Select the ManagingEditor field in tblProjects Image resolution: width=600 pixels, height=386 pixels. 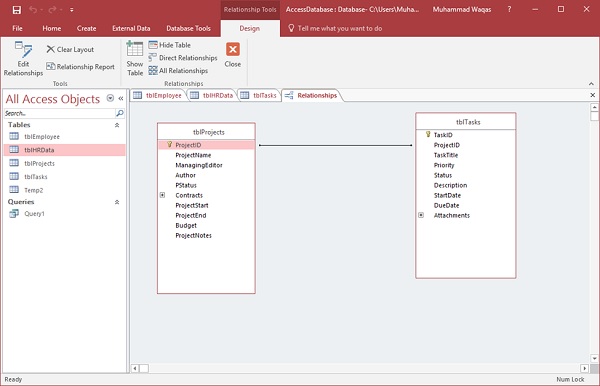[x=199, y=165]
